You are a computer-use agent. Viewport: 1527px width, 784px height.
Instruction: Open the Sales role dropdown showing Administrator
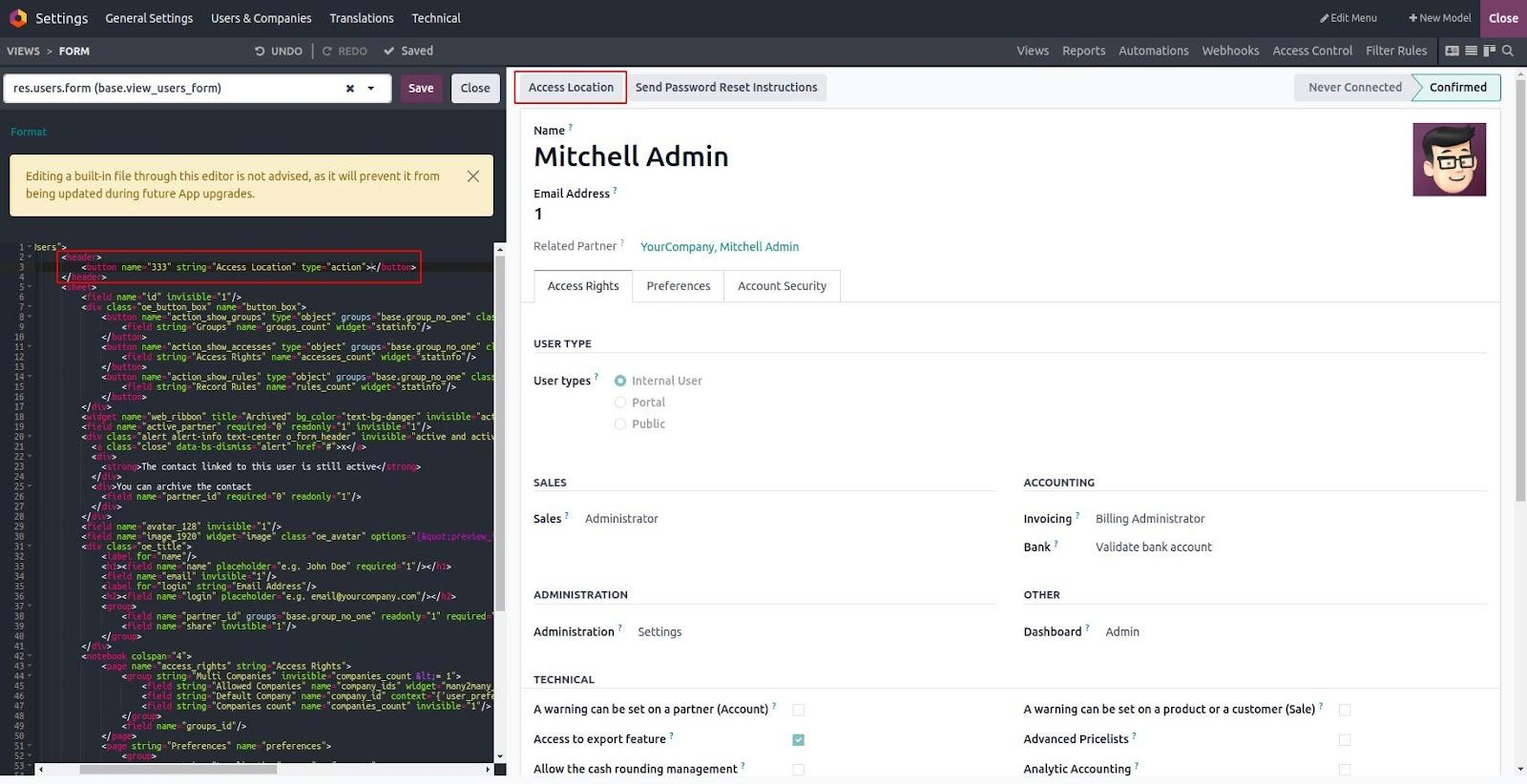coord(621,519)
